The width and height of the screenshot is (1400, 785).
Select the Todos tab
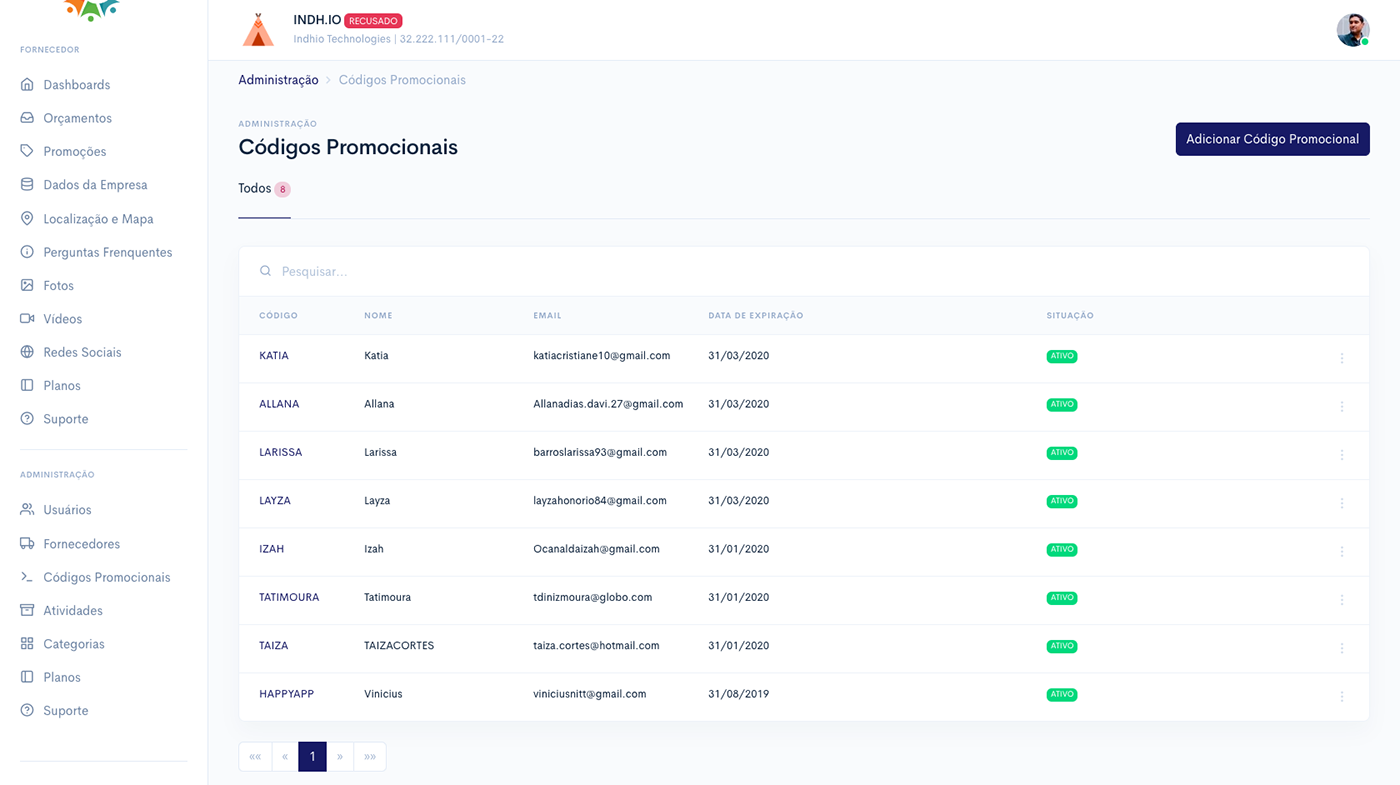click(x=255, y=189)
